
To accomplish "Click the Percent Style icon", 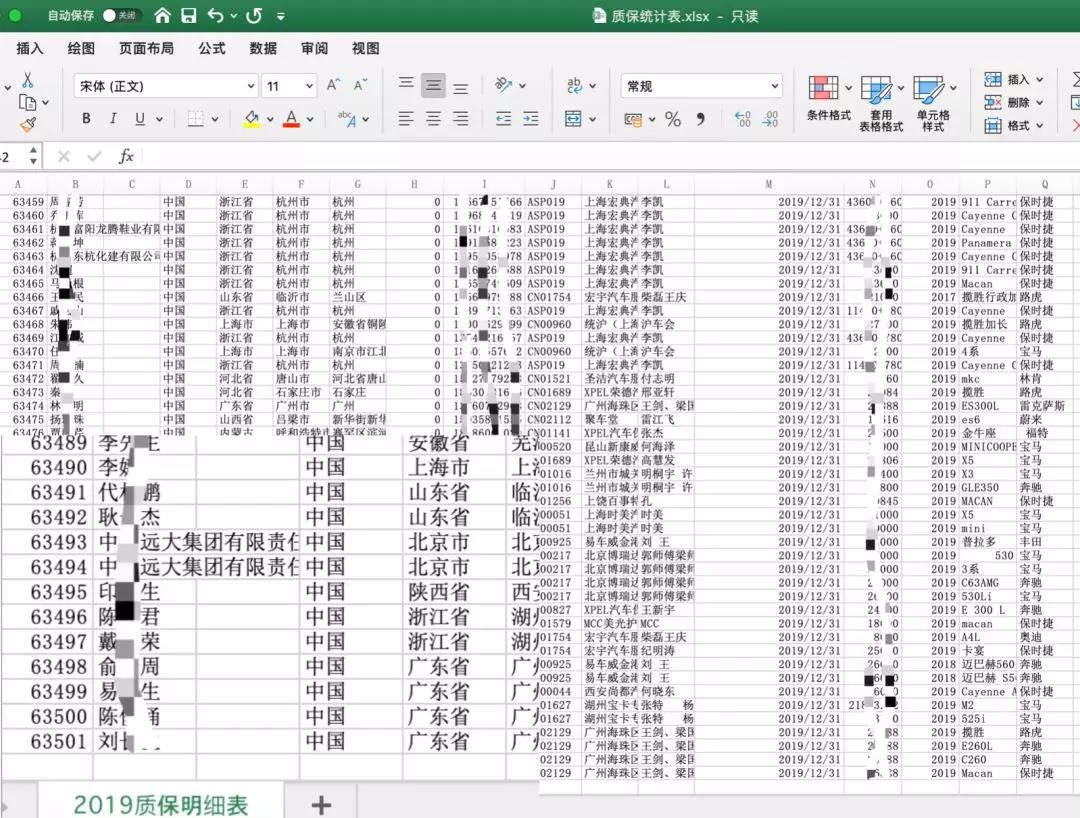I will tap(673, 119).
